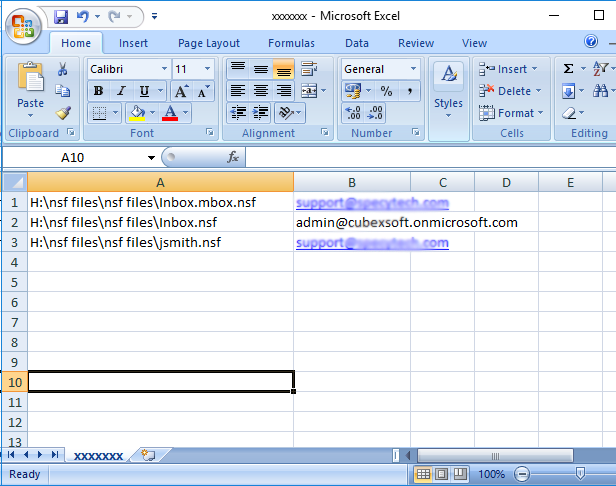
Task: Toggle Middle Align
Action: pos(260,69)
